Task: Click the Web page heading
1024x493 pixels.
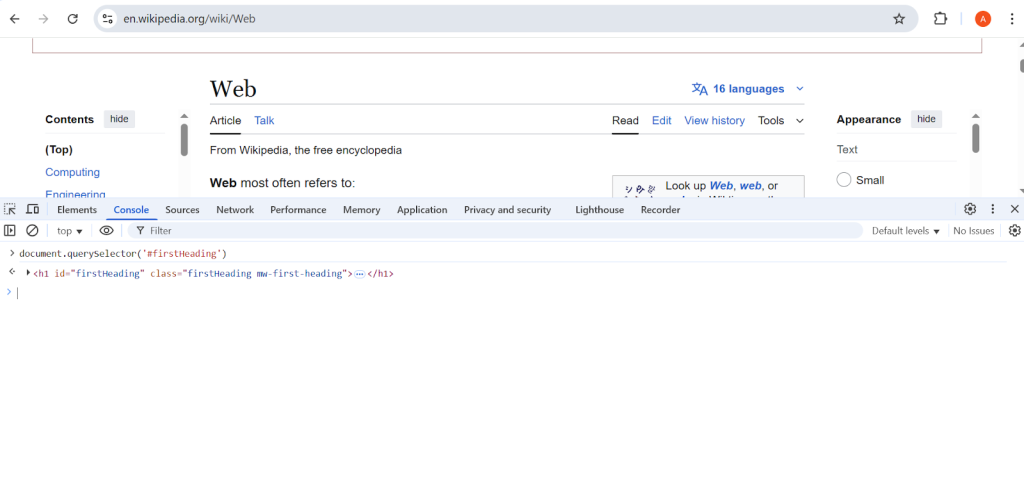Action: point(233,89)
